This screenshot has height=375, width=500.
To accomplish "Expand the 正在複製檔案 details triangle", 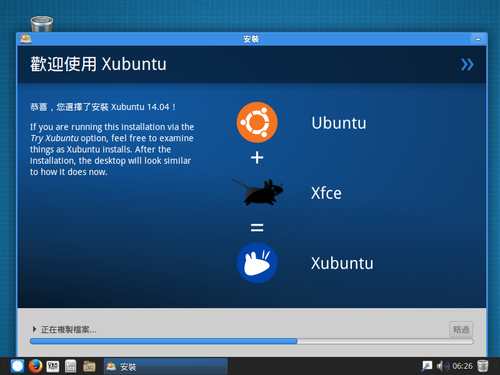I will (x=34, y=329).
